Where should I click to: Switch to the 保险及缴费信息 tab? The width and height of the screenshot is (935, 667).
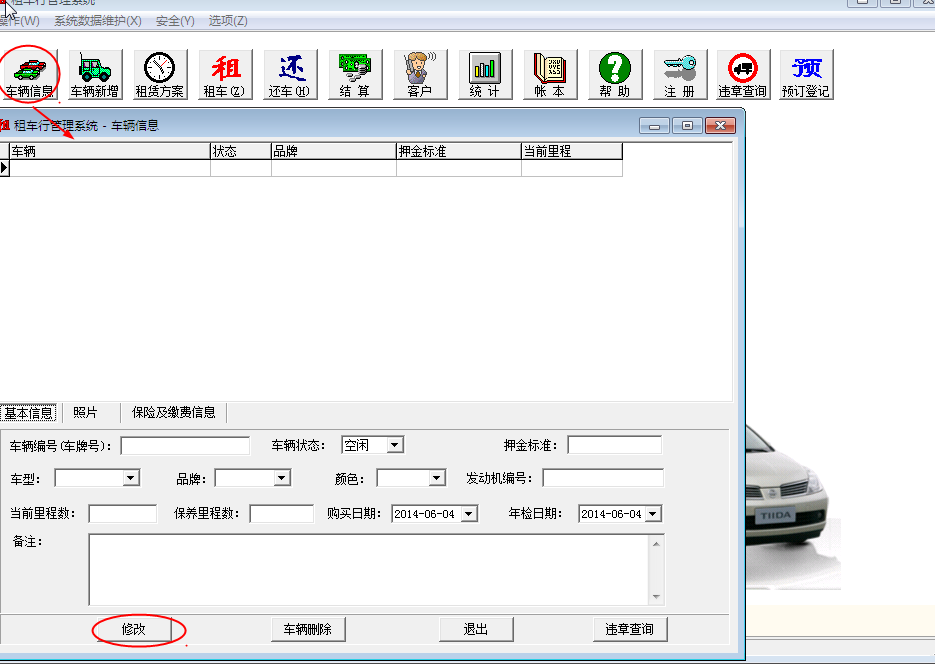point(174,412)
